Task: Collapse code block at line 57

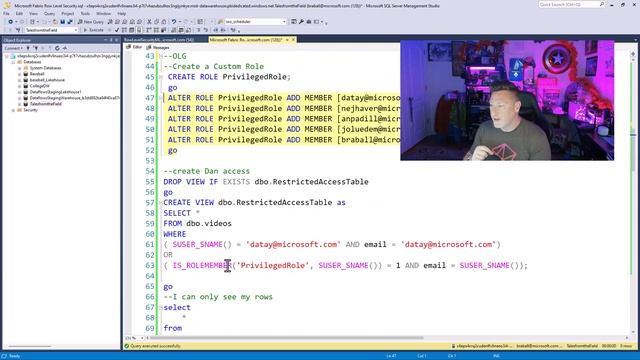Action: pos(161,202)
